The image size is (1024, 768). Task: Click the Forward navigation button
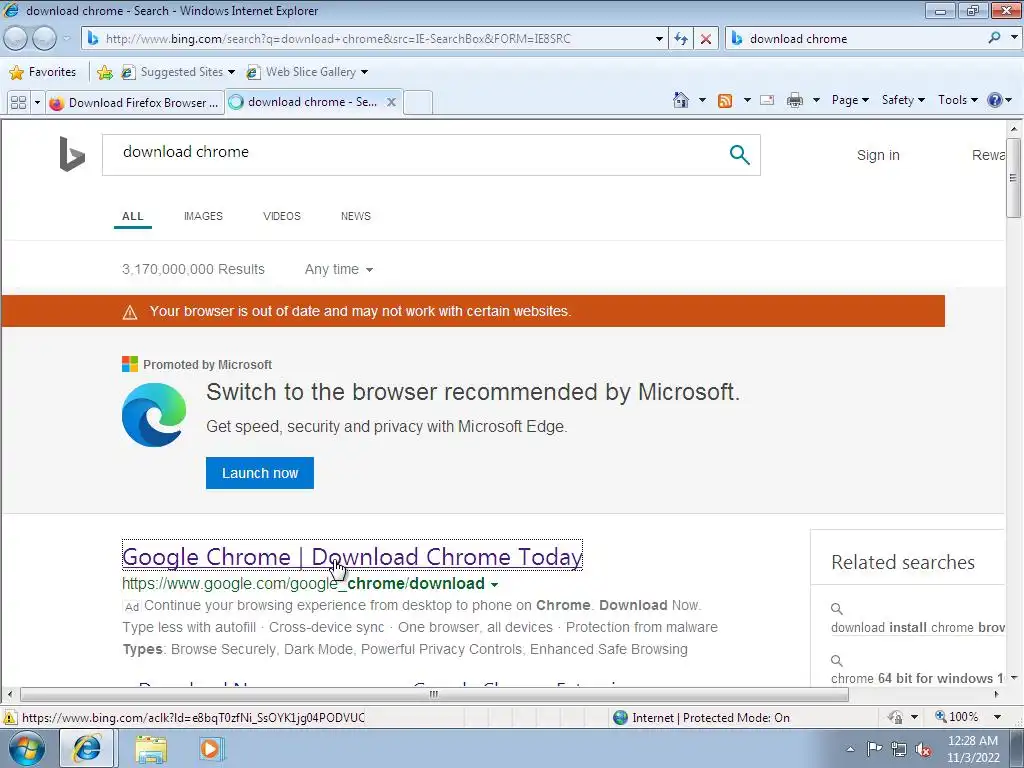[x=44, y=39]
